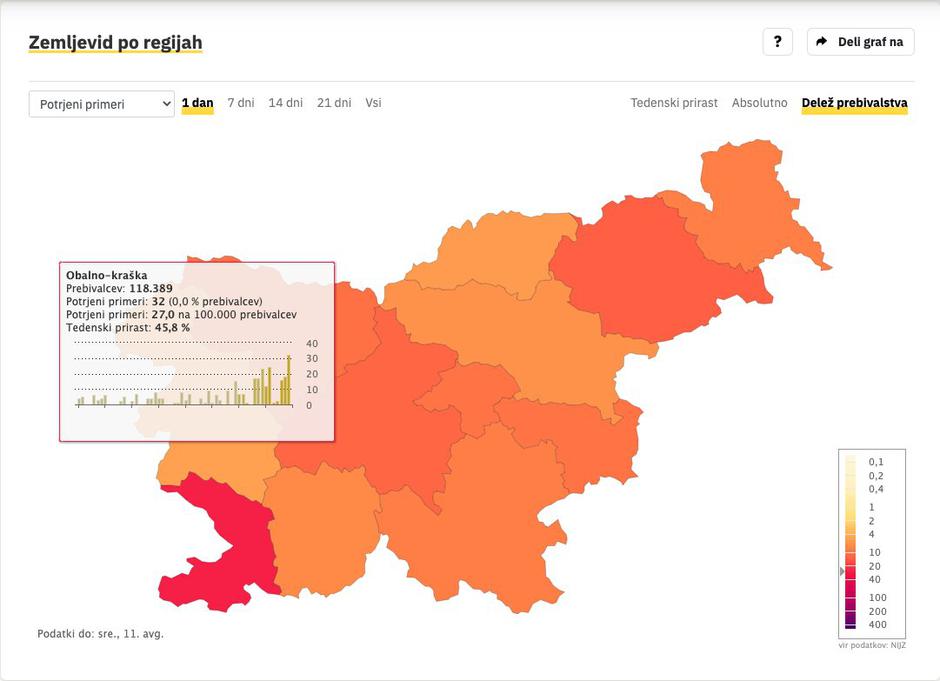Image resolution: width=940 pixels, height=681 pixels.
Task: Click the Prebivalcev: 118.389 tooltip line
Action: click(119, 288)
